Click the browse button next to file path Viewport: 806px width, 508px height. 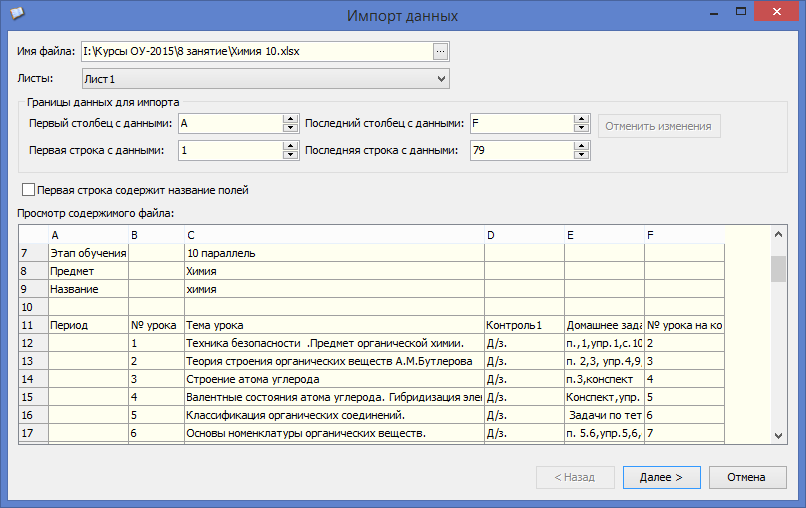click(441, 51)
